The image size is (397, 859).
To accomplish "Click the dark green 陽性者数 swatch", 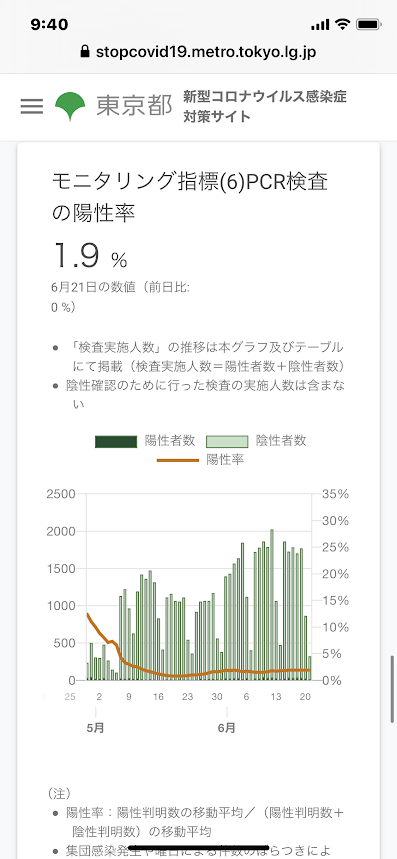I will click(x=116, y=441).
